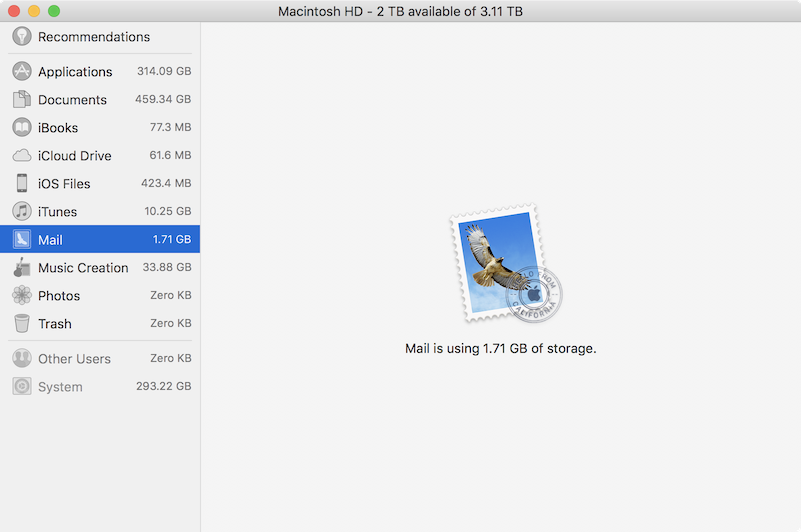The width and height of the screenshot is (801, 532).
Task: Click the Recommendations lightbulb icon
Action: point(22,36)
